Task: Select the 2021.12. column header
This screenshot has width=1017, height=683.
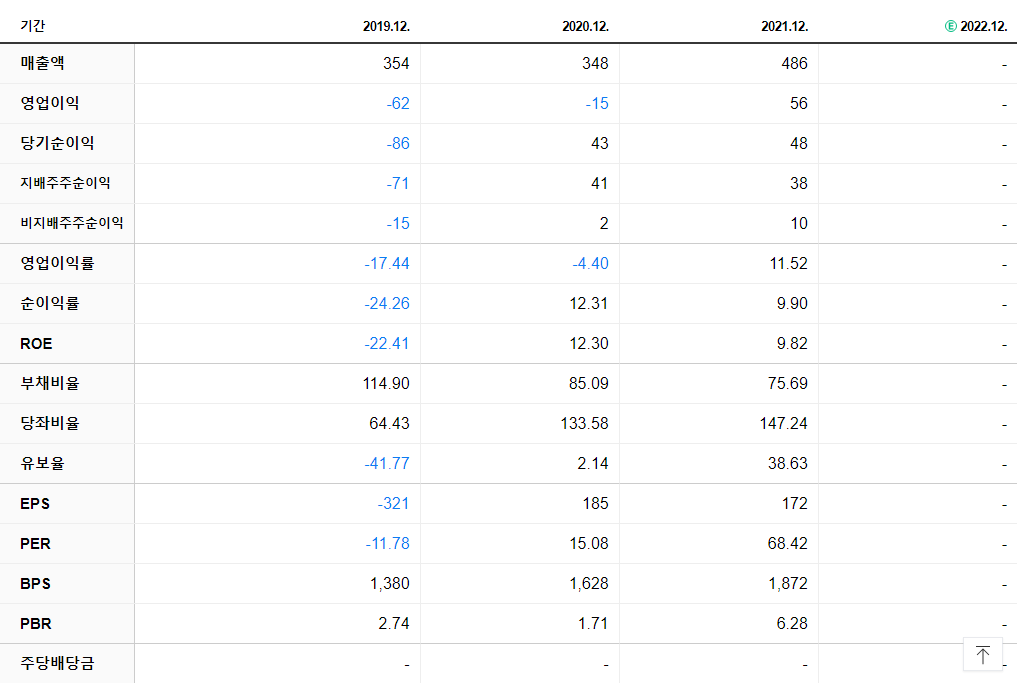Action: click(784, 26)
